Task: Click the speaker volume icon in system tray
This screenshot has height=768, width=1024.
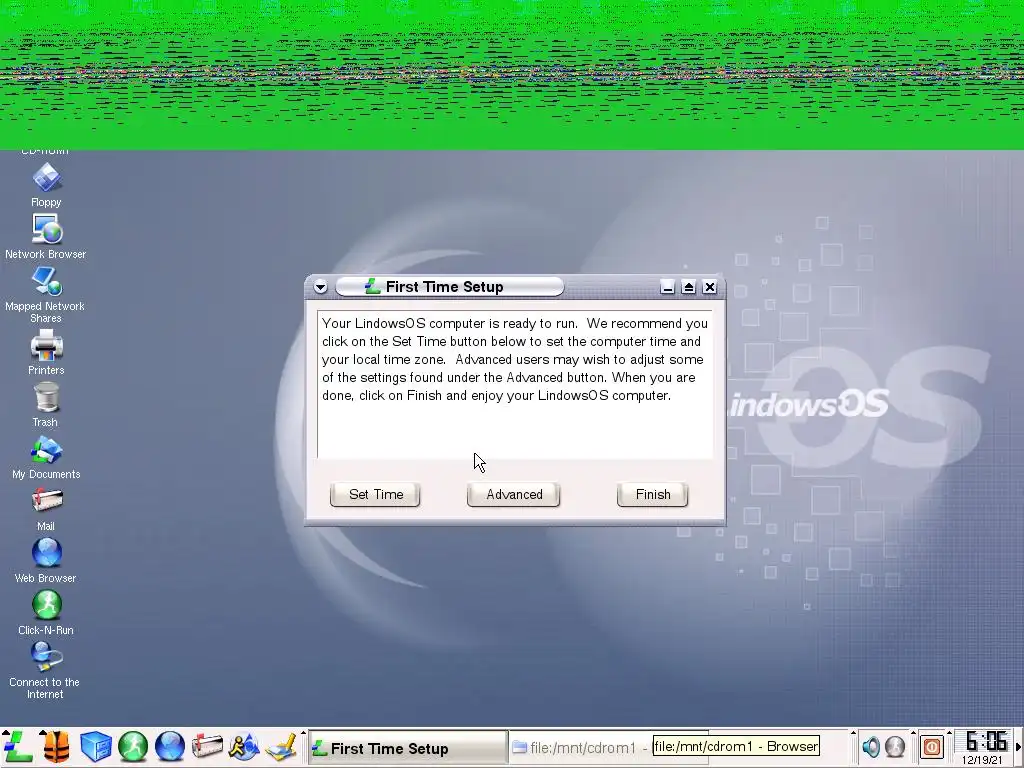Action: click(x=871, y=746)
